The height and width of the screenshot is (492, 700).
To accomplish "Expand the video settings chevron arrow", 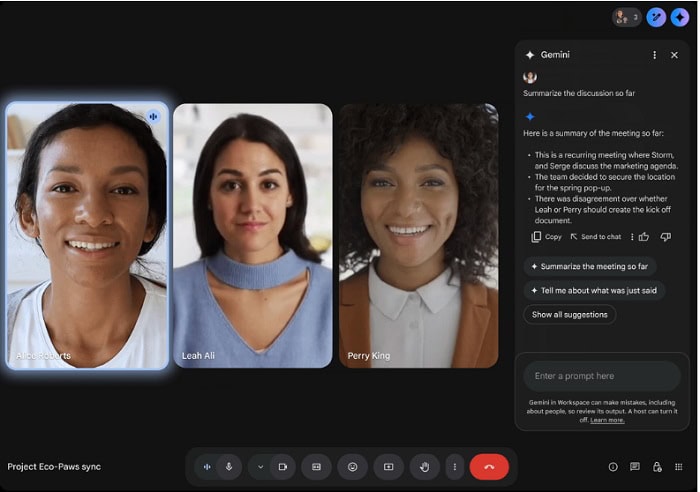I will 261,467.
